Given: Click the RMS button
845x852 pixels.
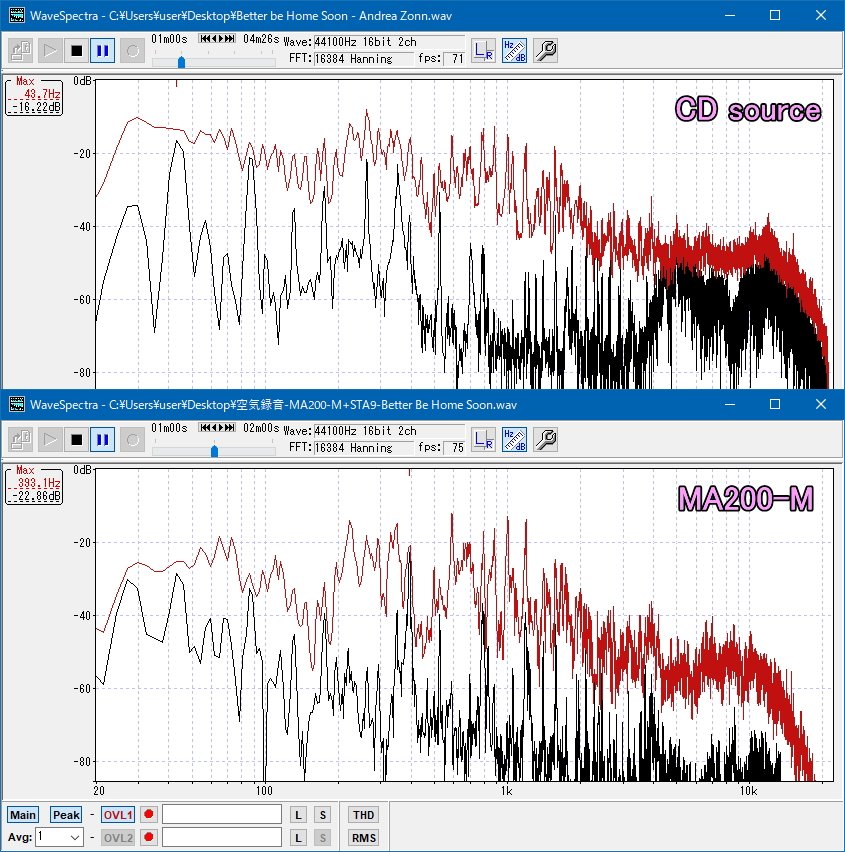Looking at the screenshot, I should coord(364,837).
